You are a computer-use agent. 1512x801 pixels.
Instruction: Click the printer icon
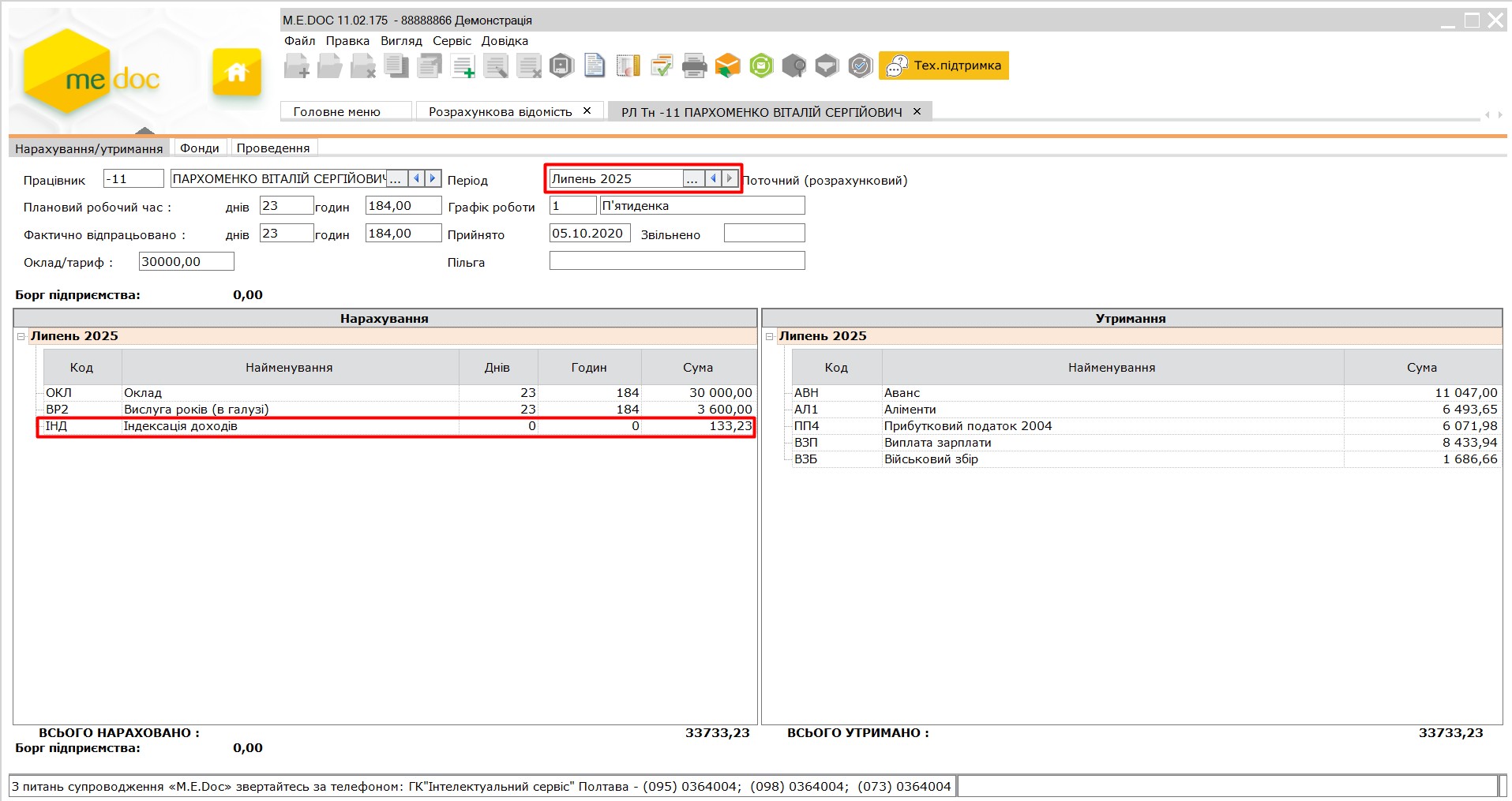694,66
